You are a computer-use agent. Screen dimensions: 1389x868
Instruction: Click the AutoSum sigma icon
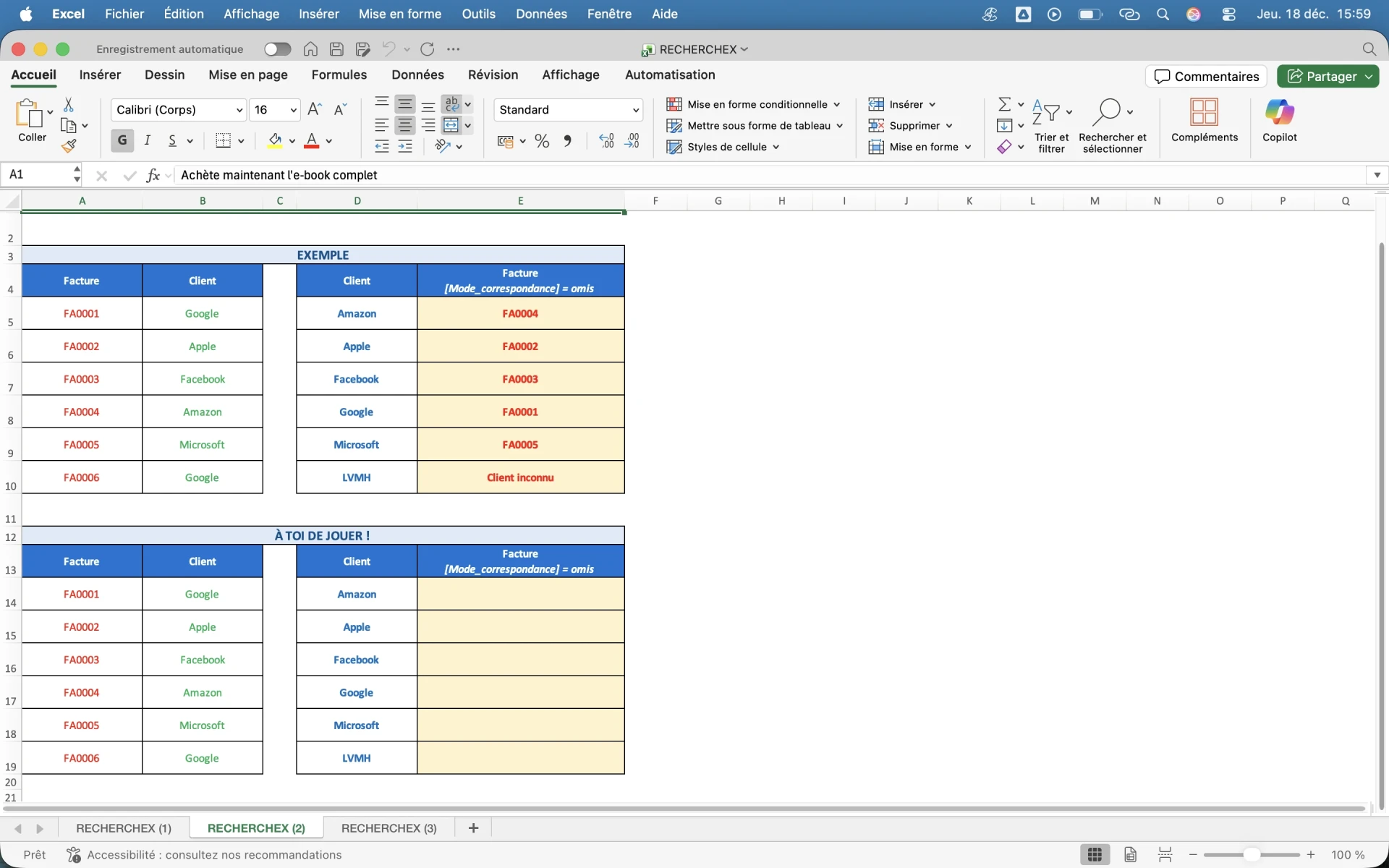tap(1004, 105)
